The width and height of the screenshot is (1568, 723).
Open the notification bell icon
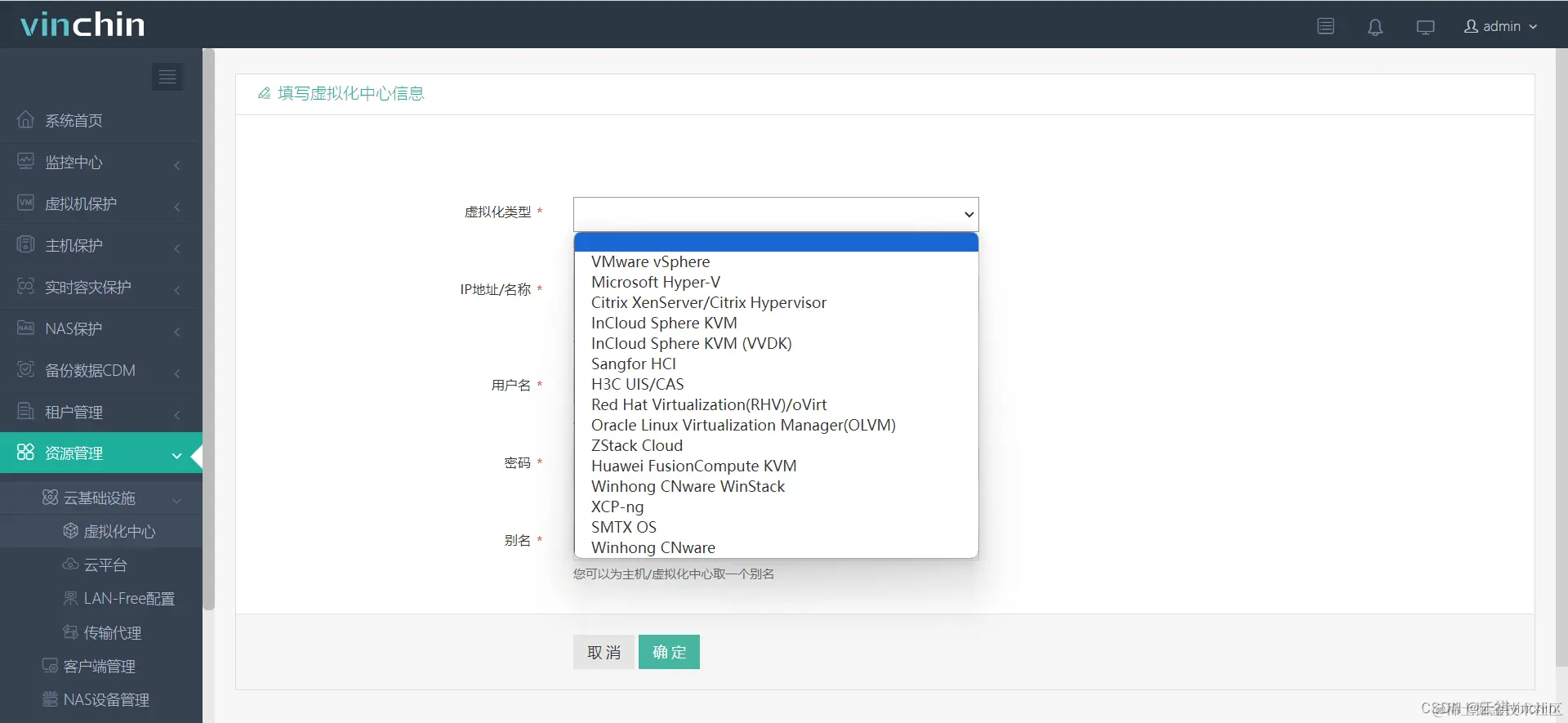(1375, 27)
